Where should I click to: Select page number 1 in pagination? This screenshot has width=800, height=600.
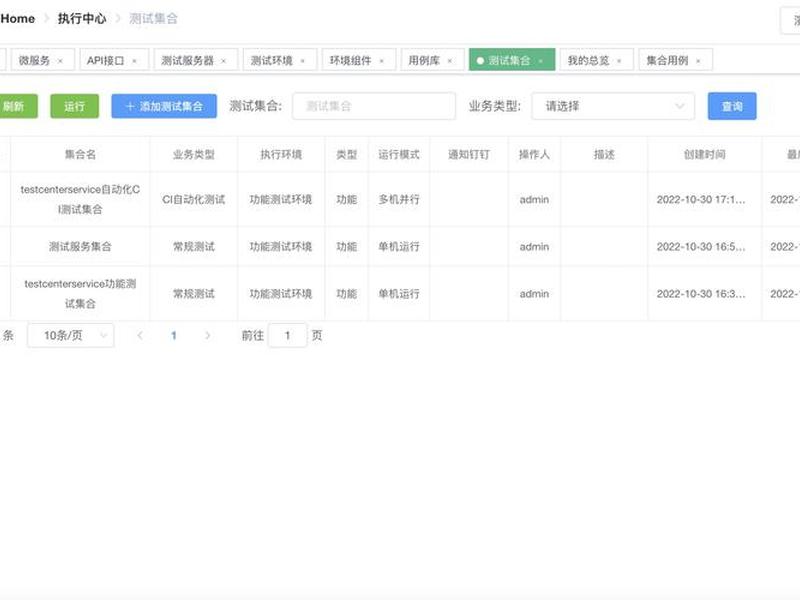tap(173, 335)
